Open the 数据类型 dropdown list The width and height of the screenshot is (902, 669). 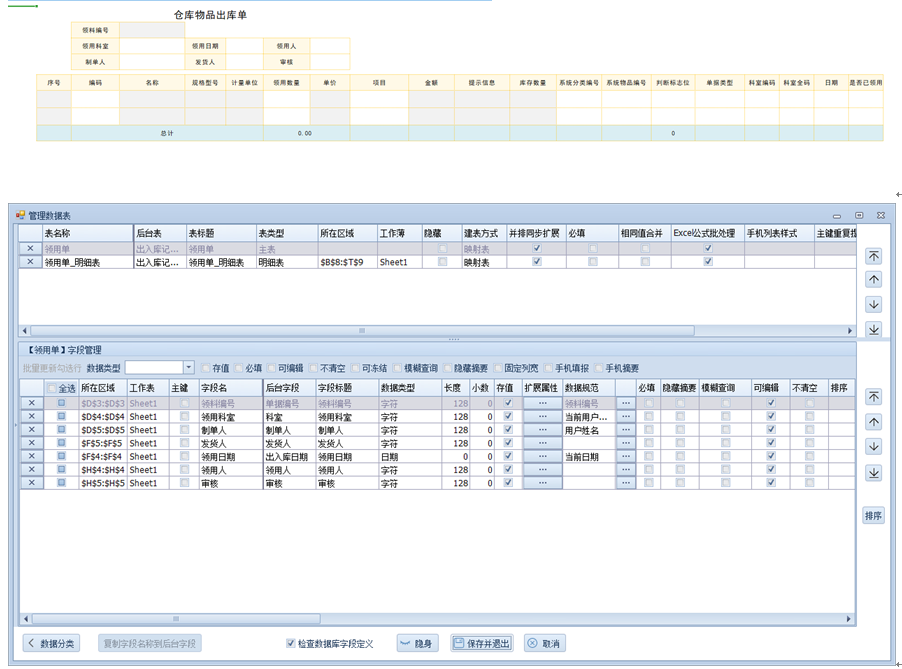pos(188,368)
